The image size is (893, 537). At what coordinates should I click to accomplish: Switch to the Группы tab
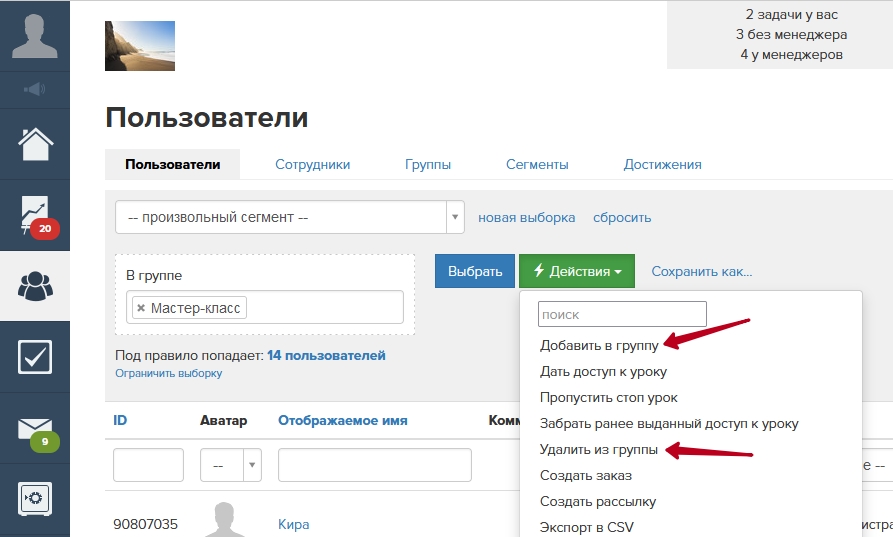coord(427,164)
